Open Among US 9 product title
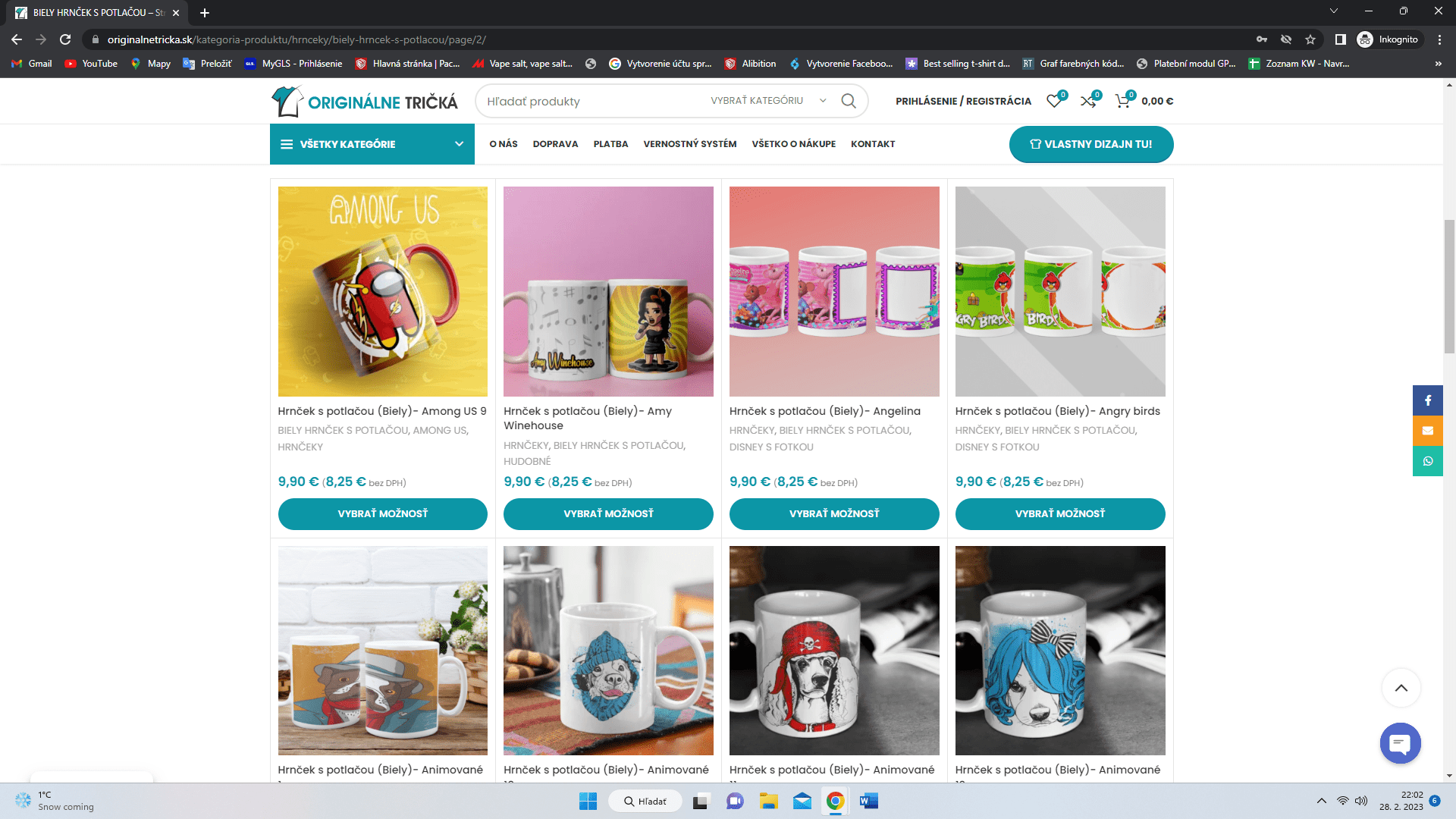1456x819 pixels. point(382,411)
